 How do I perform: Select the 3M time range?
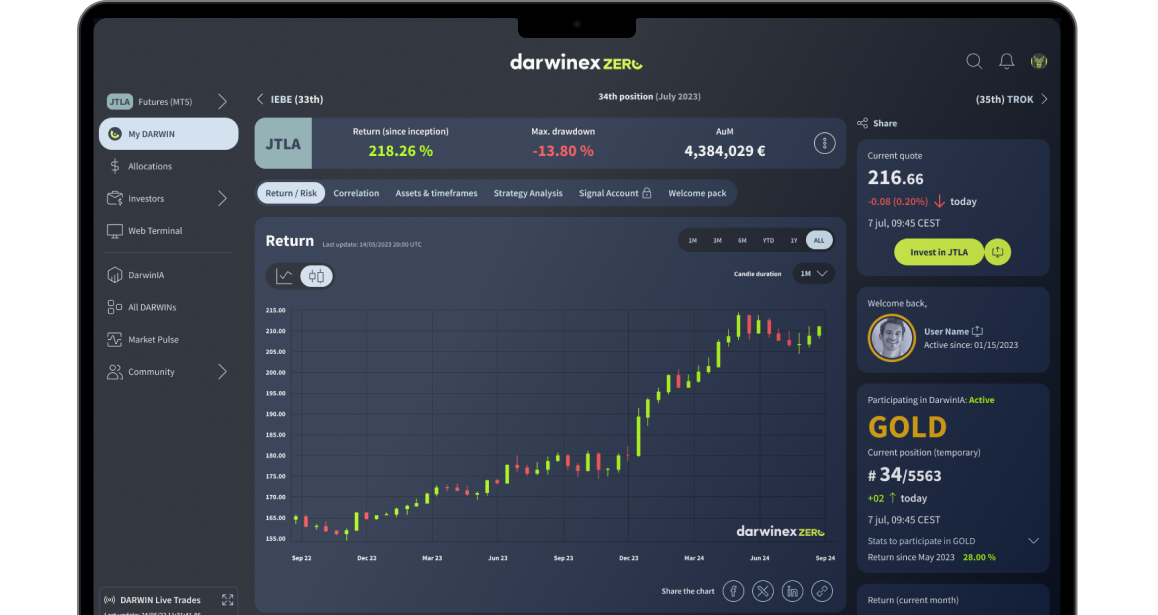[717, 241]
